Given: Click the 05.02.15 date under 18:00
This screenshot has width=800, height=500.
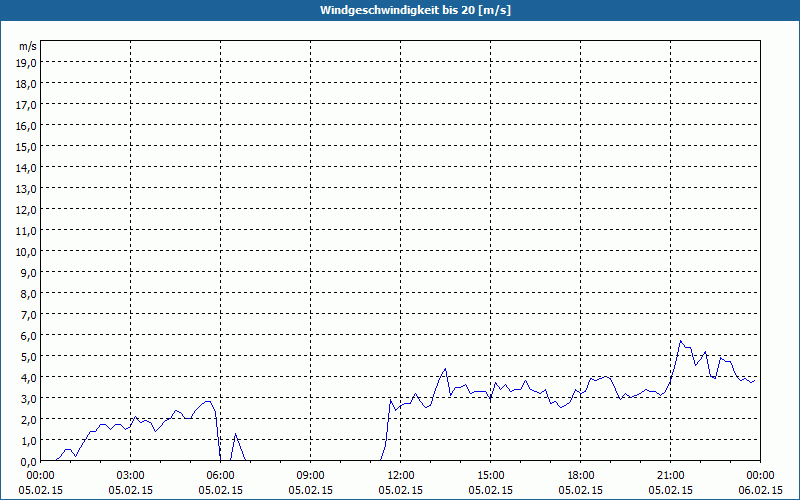Looking at the screenshot, I should (581, 490).
